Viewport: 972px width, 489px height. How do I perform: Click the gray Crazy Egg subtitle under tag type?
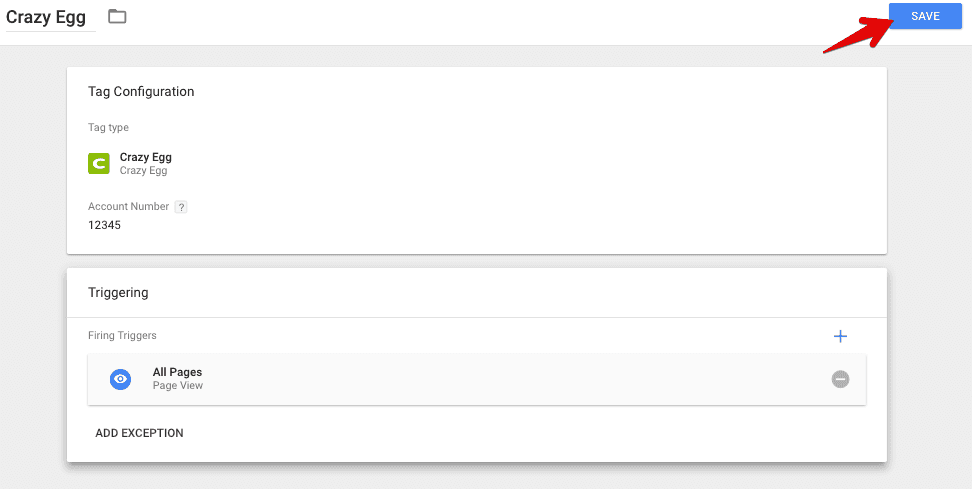pos(143,171)
